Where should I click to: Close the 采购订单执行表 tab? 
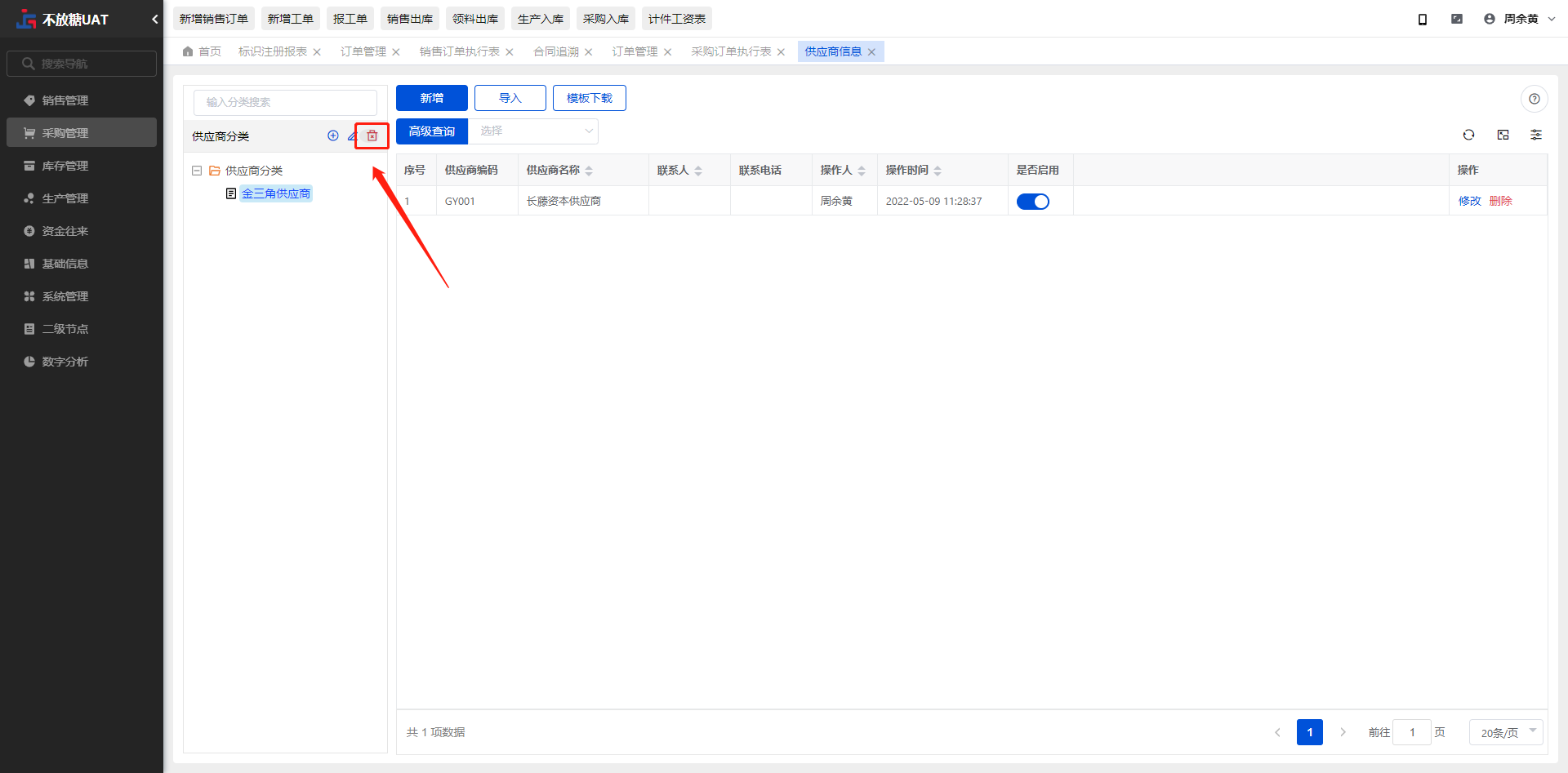coord(781,51)
